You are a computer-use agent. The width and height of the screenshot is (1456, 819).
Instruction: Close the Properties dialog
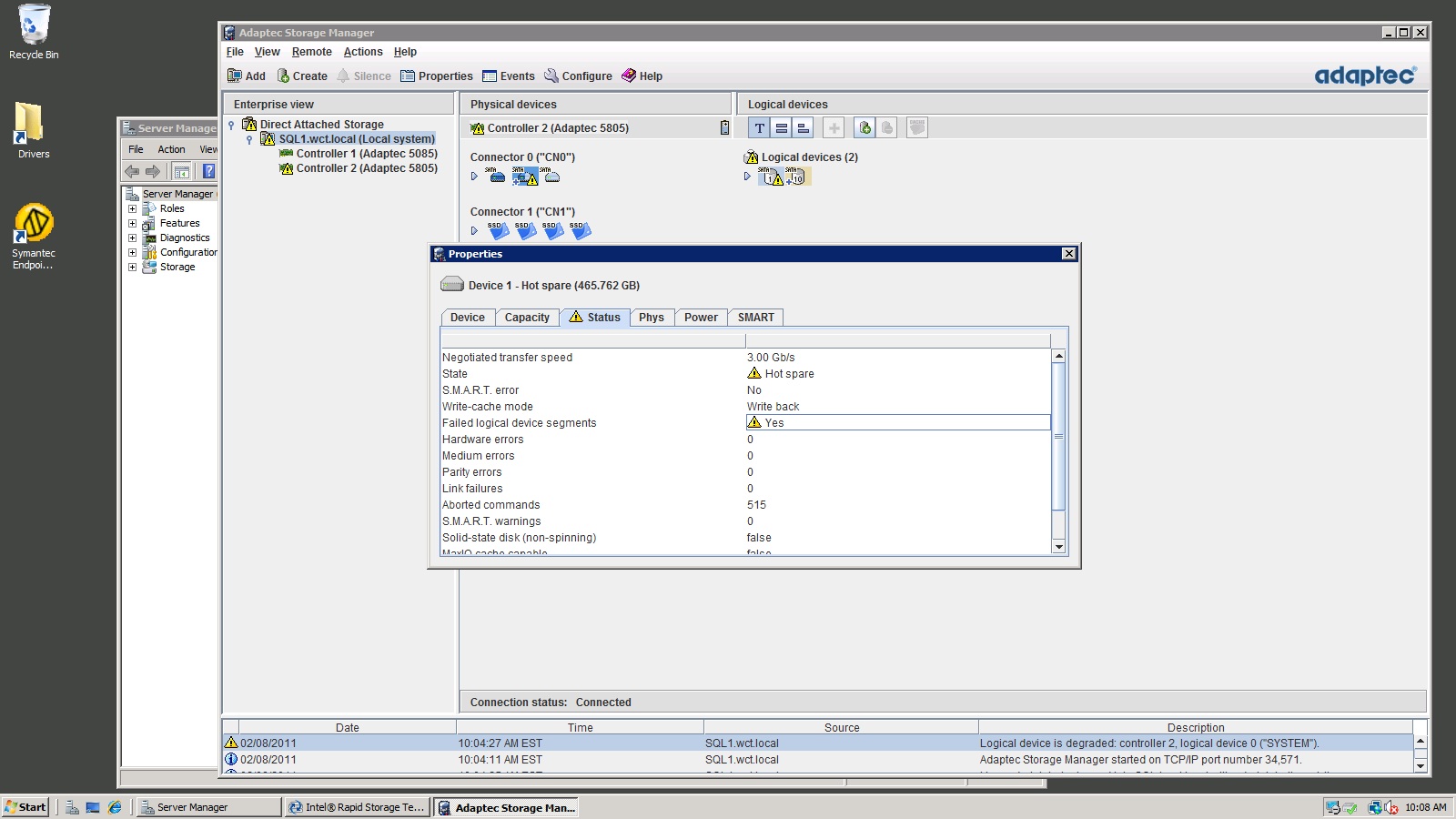(1069, 254)
